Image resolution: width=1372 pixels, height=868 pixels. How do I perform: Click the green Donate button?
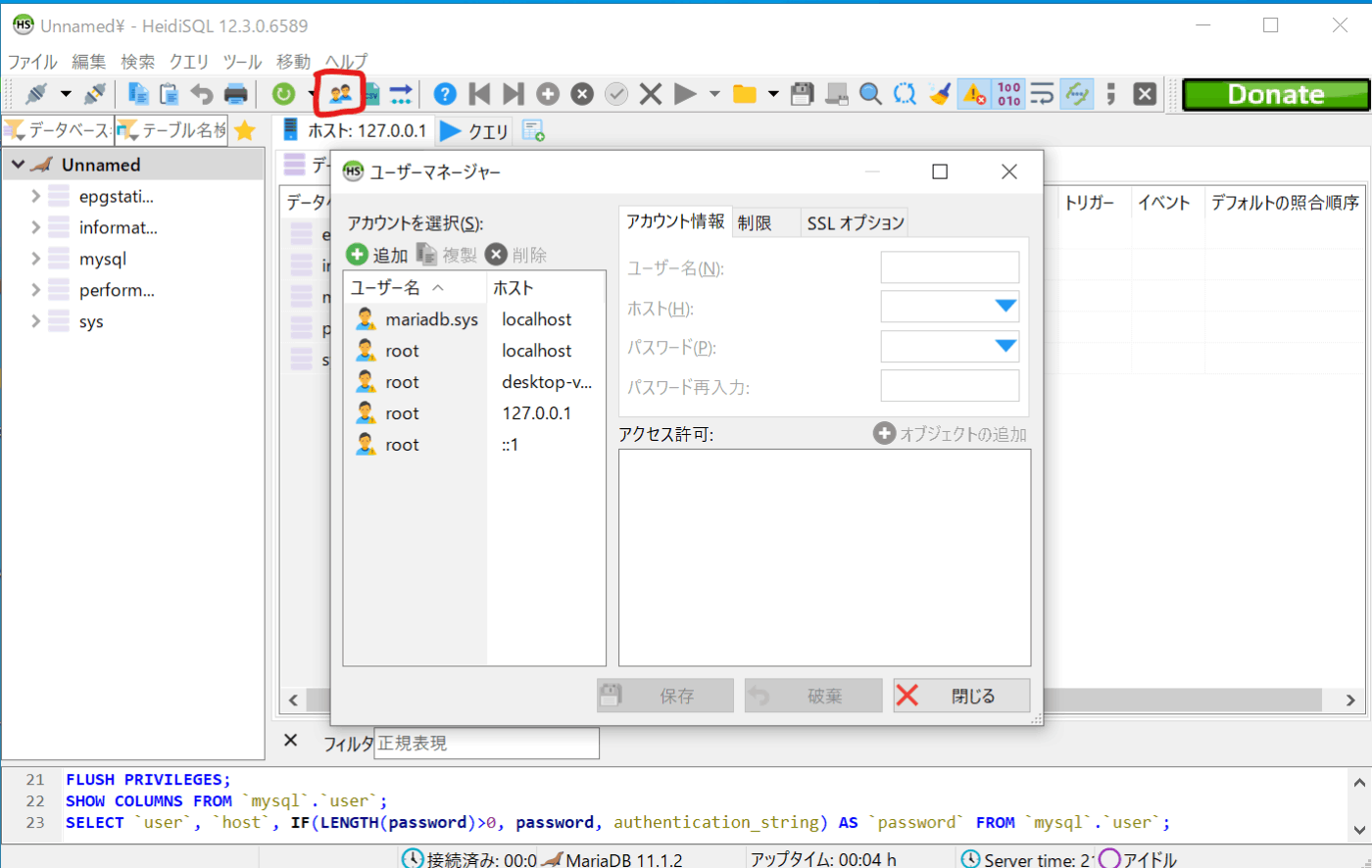point(1276,94)
